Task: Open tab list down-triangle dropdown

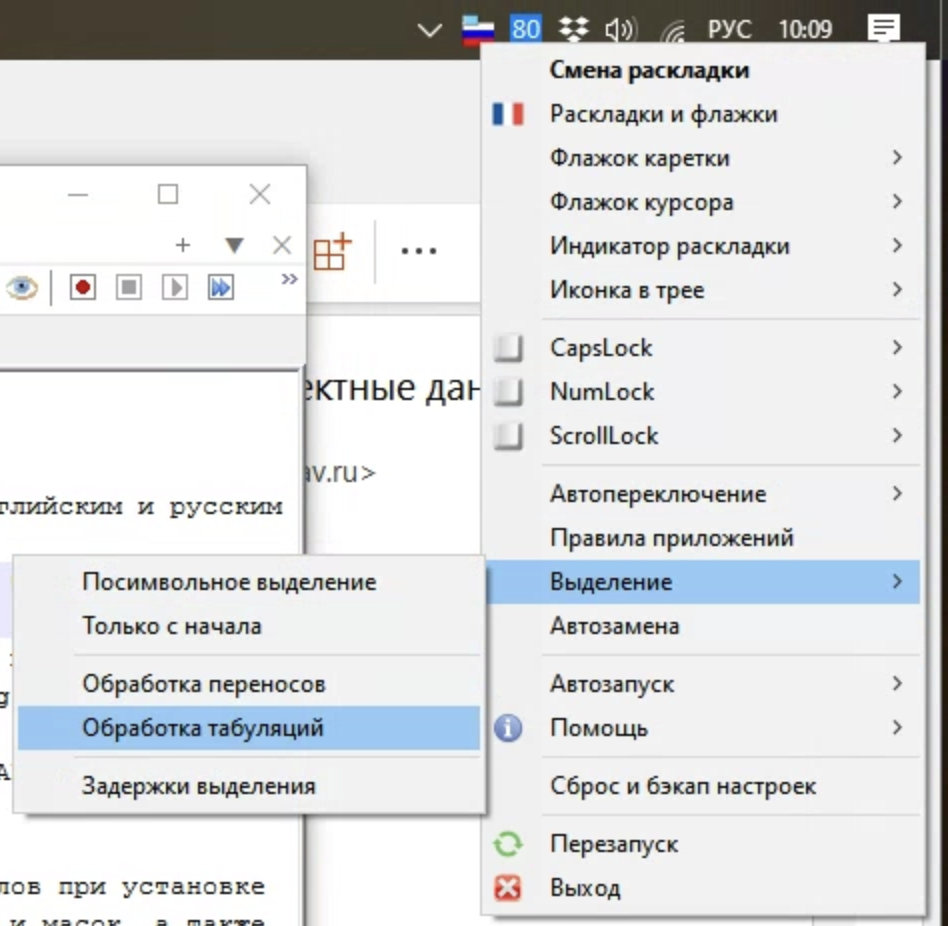Action: click(234, 245)
